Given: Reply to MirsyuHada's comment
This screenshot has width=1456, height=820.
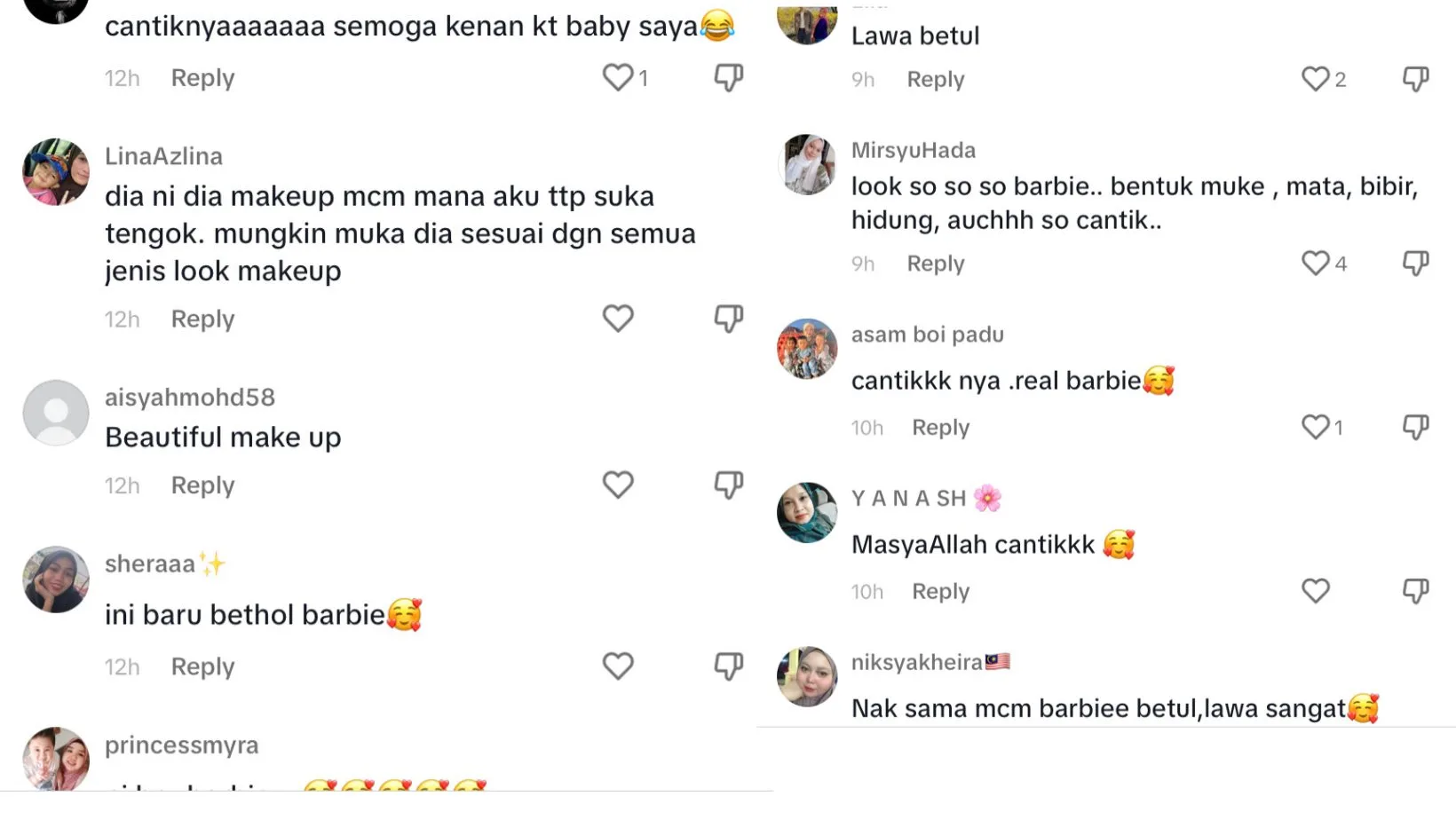Looking at the screenshot, I should coord(935,264).
